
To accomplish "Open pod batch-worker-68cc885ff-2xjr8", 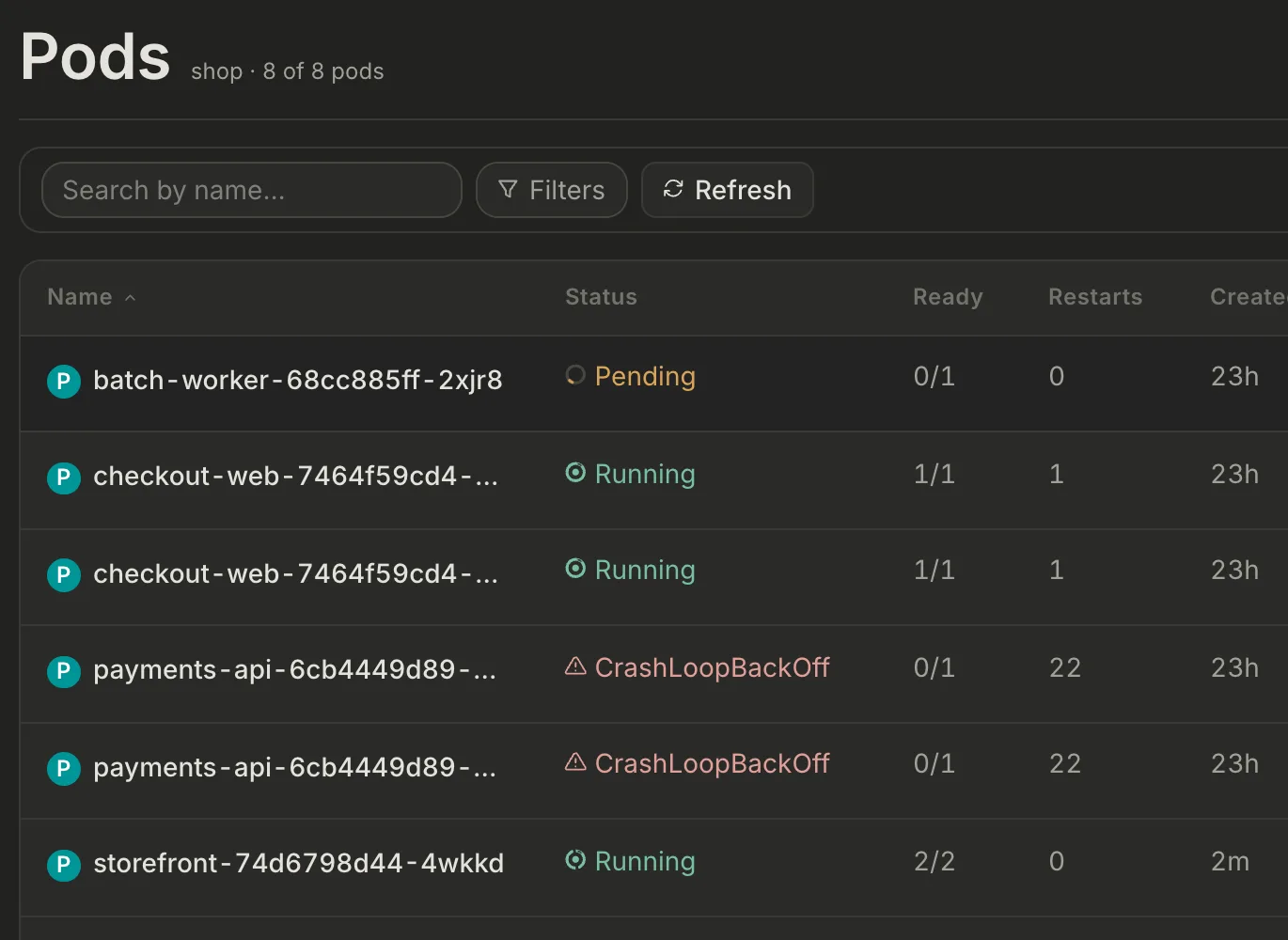I will click(x=298, y=381).
